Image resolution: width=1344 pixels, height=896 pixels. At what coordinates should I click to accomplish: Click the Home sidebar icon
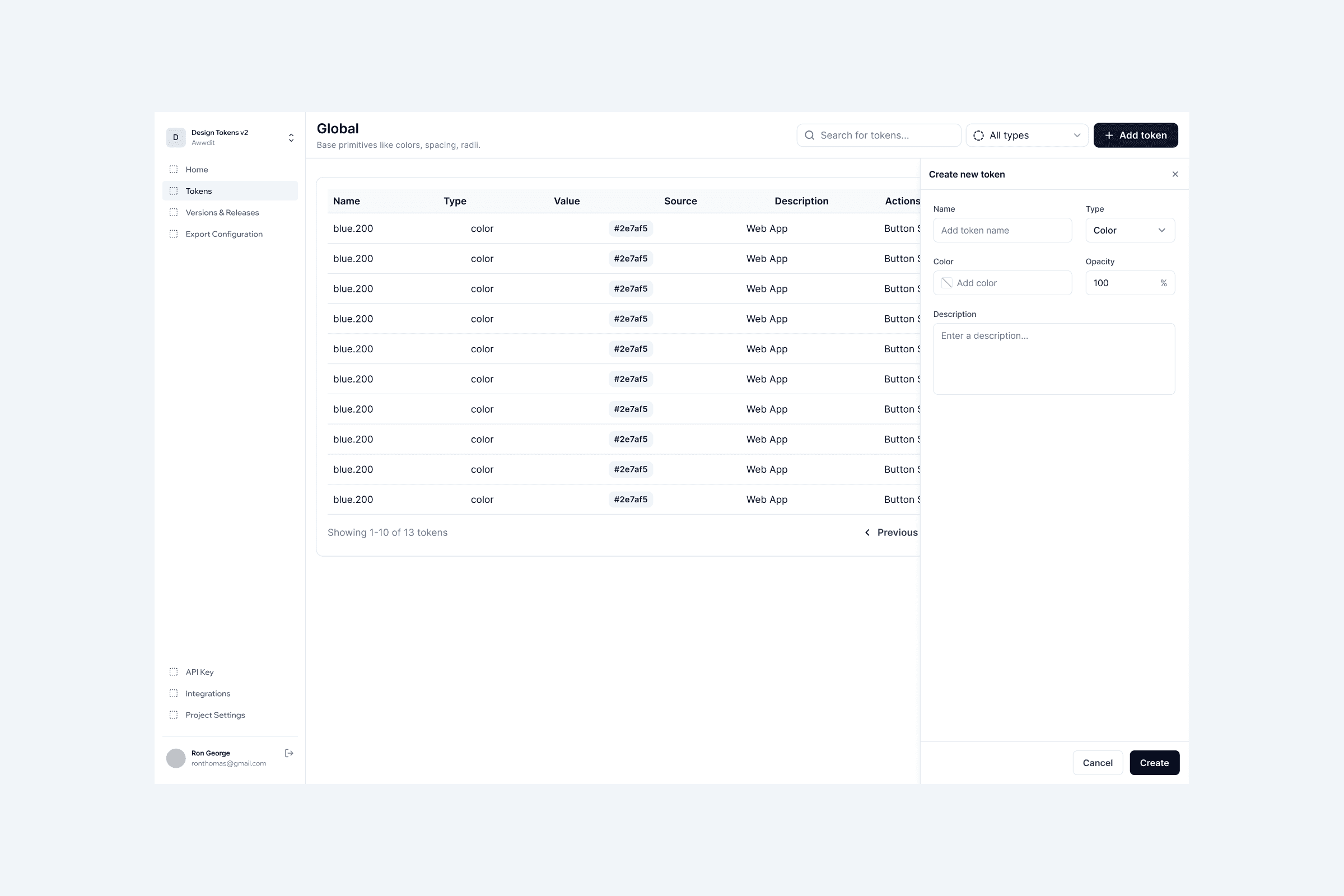pyautogui.click(x=174, y=170)
